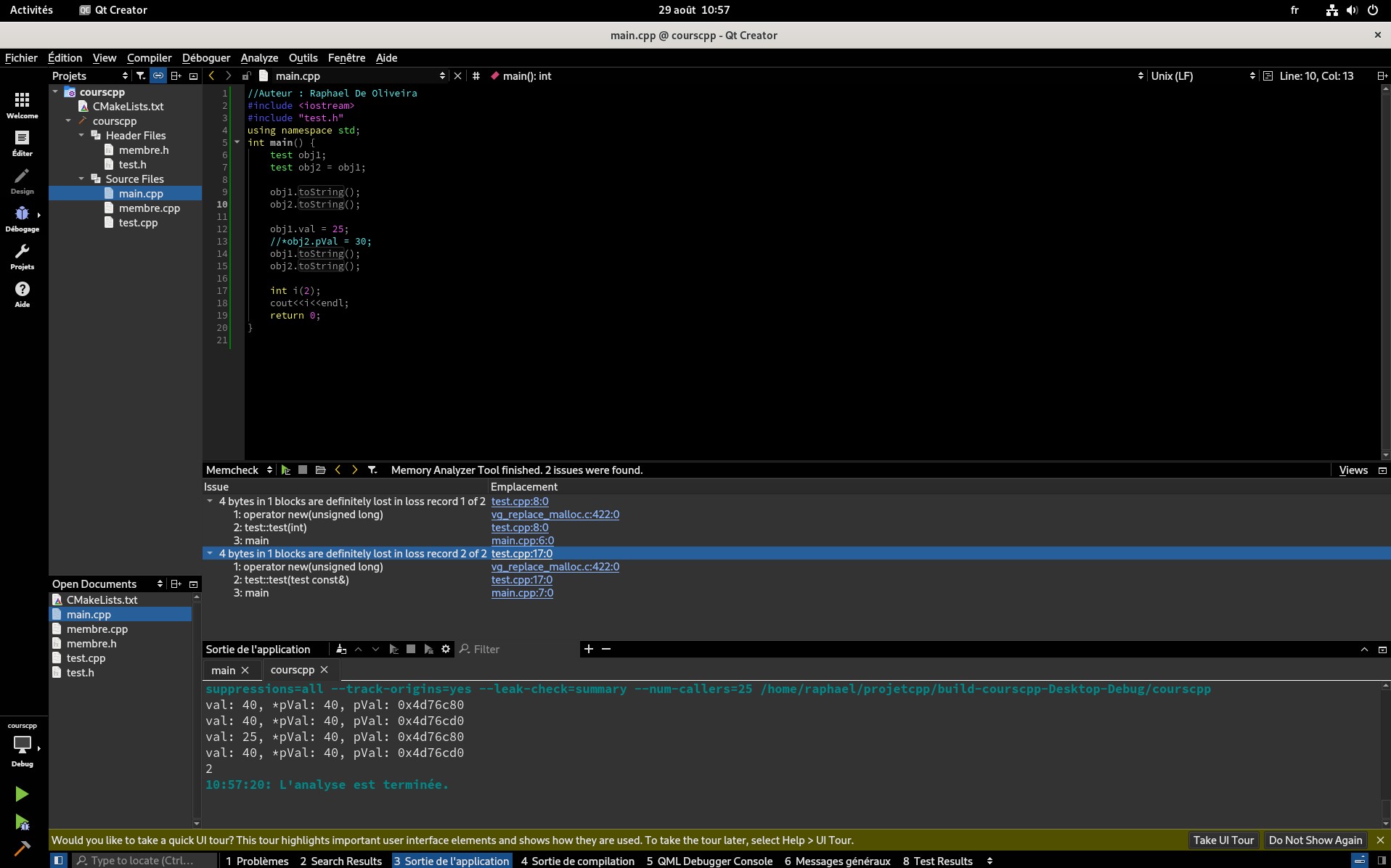Click the filter icon in Projets panel

pos(141,75)
